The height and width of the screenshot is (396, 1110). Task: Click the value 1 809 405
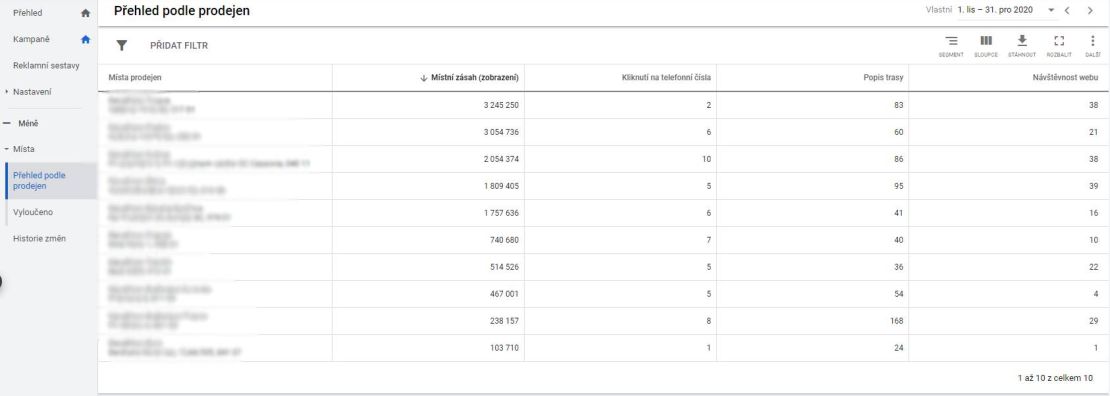point(500,186)
